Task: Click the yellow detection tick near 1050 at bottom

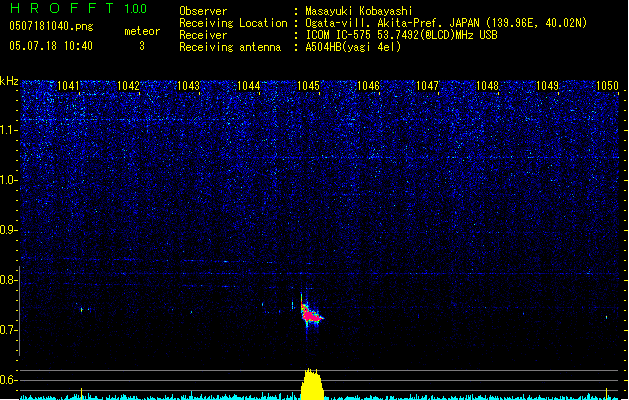Action: pyautogui.click(x=606, y=394)
